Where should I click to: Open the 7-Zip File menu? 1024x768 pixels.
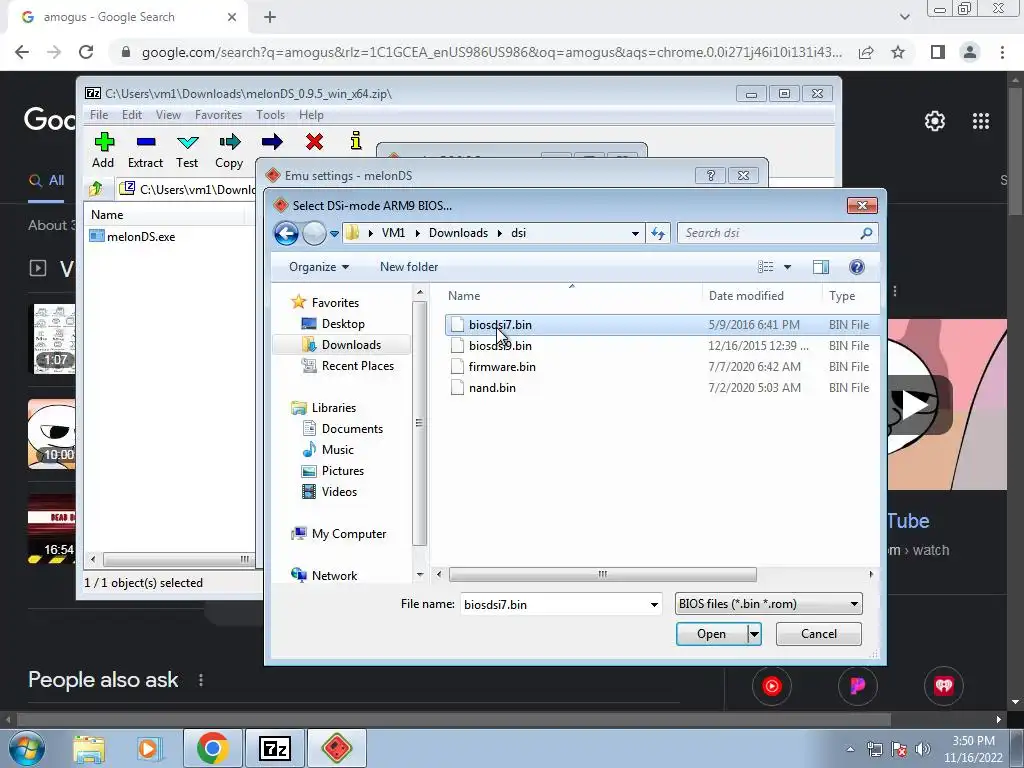click(x=99, y=114)
